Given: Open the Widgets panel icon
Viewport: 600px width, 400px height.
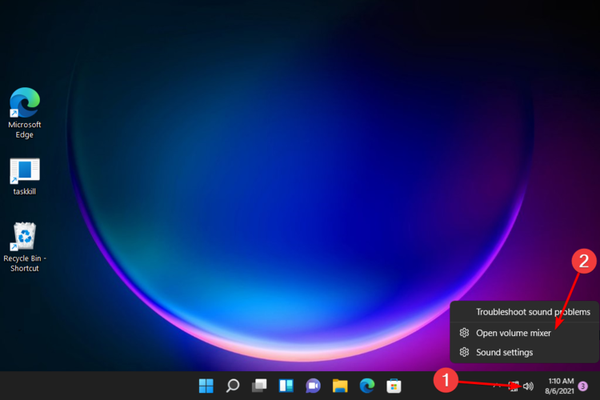Looking at the screenshot, I should (285, 385).
